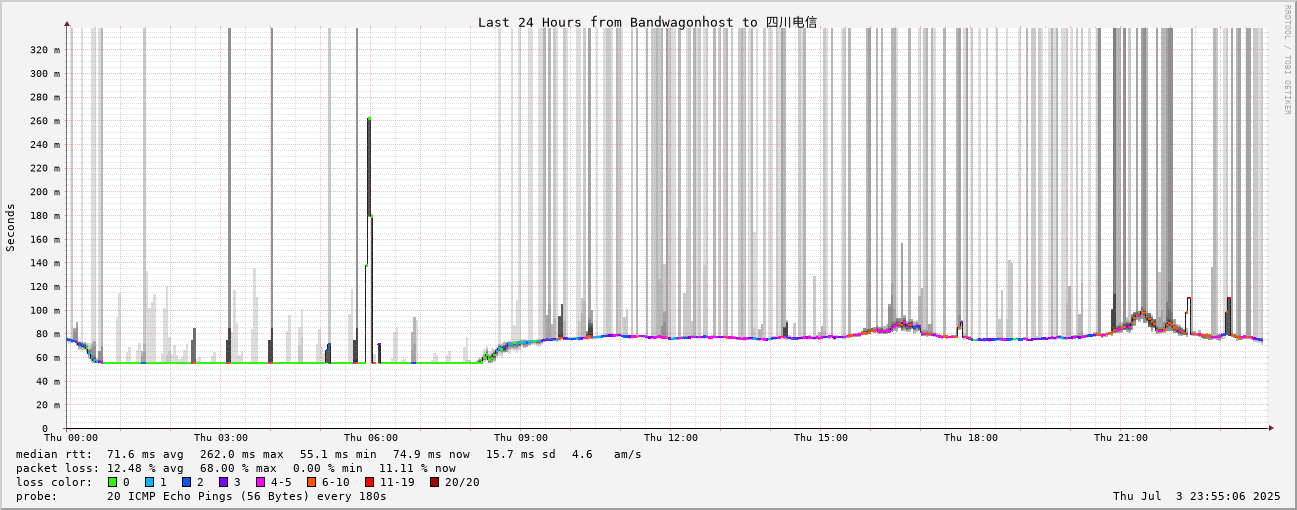Click the green loss color swatch for 0
Viewport: 1297px width, 510px height.
click(x=112, y=482)
